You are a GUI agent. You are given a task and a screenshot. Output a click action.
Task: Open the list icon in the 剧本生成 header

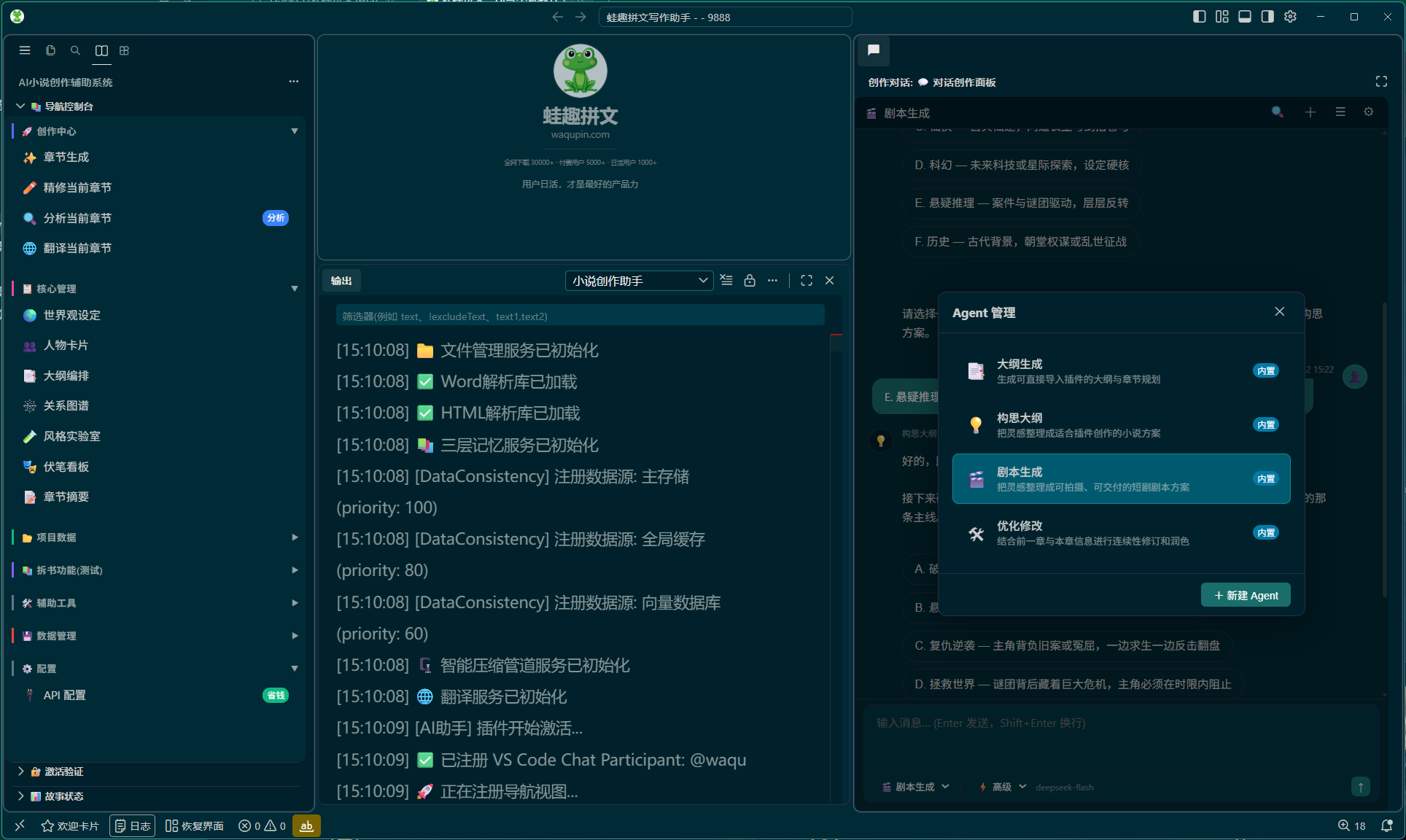tap(1340, 112)
